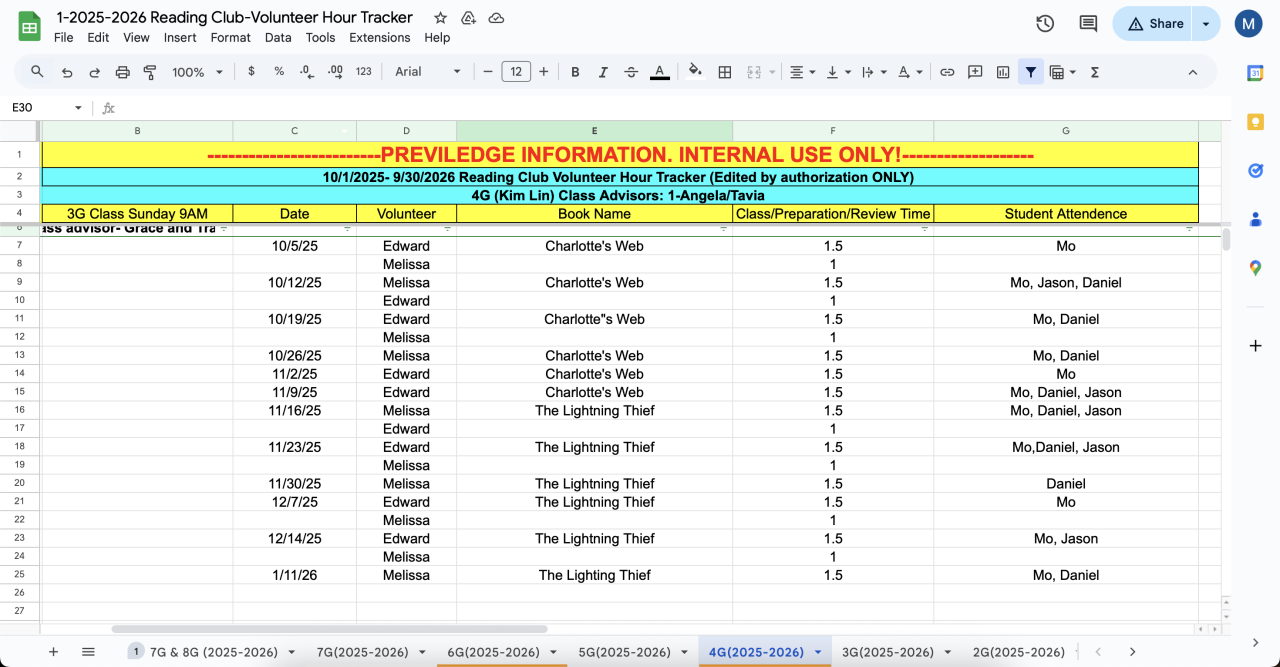Click the print icon
The width and height of the screenshot is (1280, 667).
(x=122, y=72)
